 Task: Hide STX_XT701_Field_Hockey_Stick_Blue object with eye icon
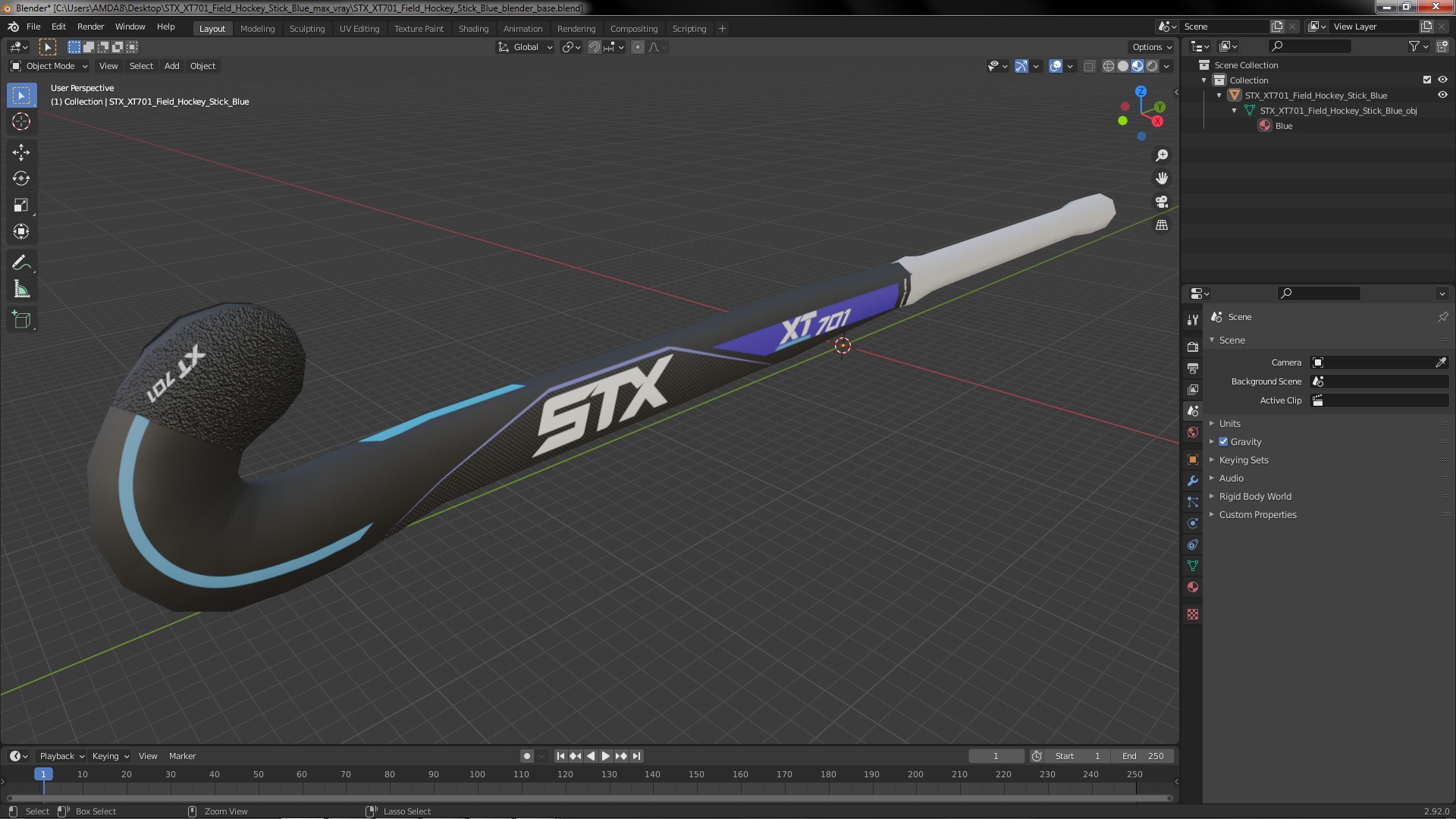[1442, 95]
